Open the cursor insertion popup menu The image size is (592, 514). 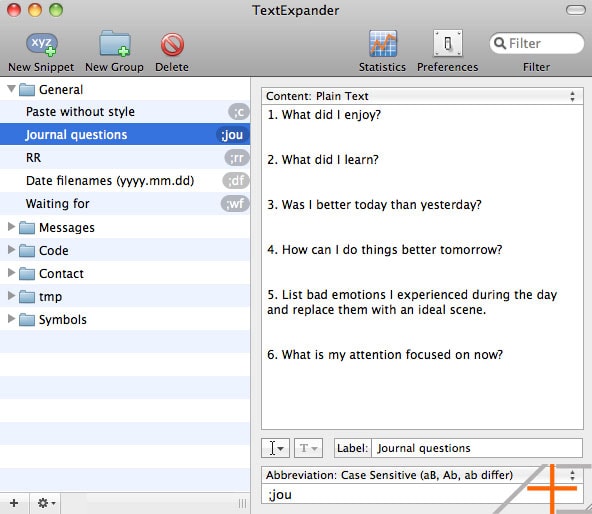(x=275, y=448)
